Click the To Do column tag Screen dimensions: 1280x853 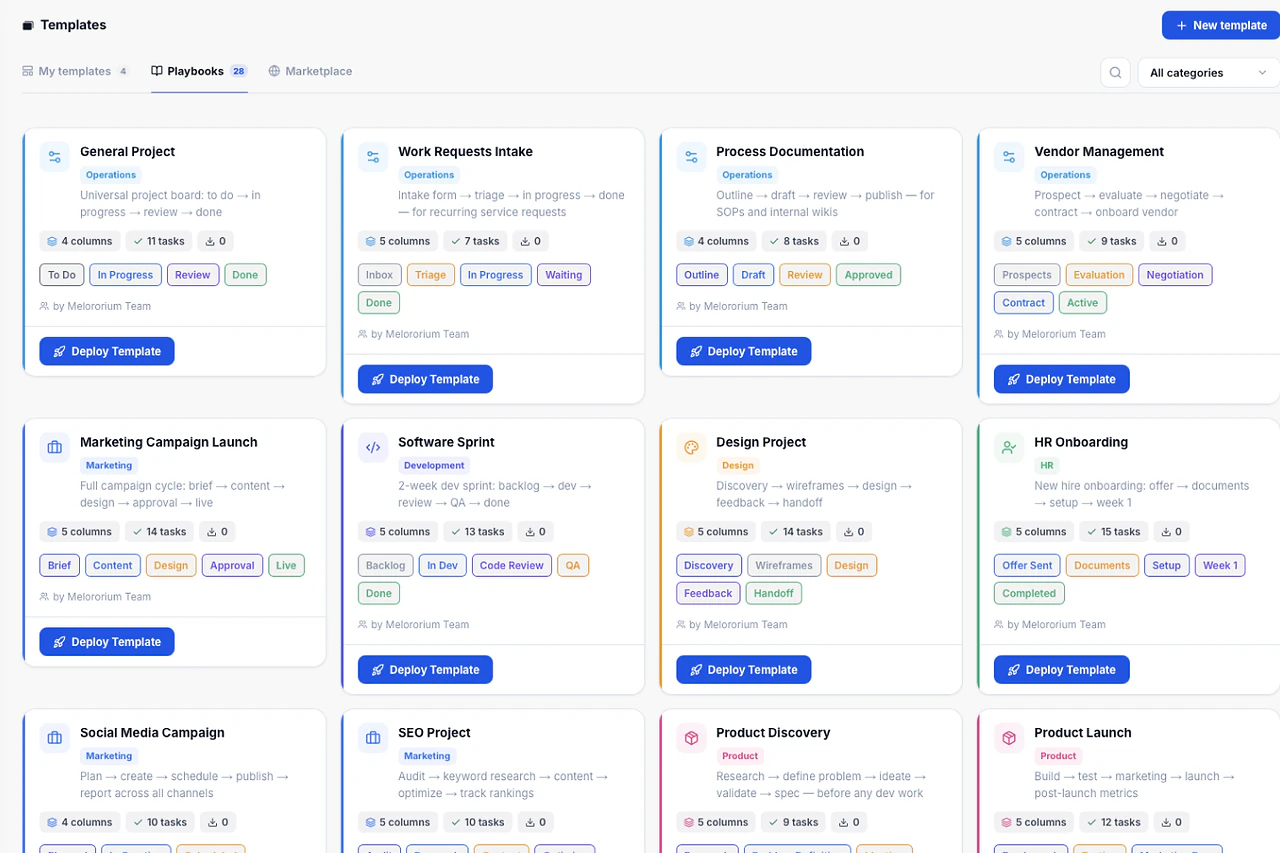pyautogui.click(x=62, y=275)
